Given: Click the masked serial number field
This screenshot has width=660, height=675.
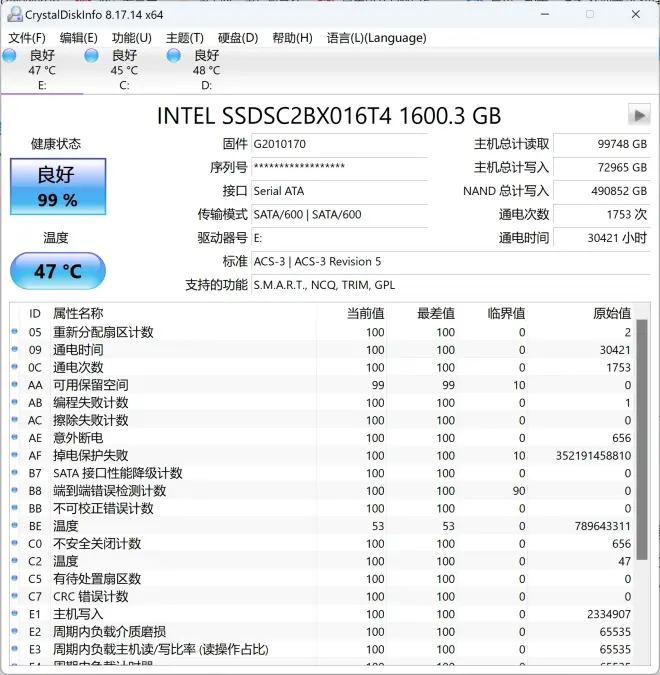Looking at the screenshot, I should point(339,167).
